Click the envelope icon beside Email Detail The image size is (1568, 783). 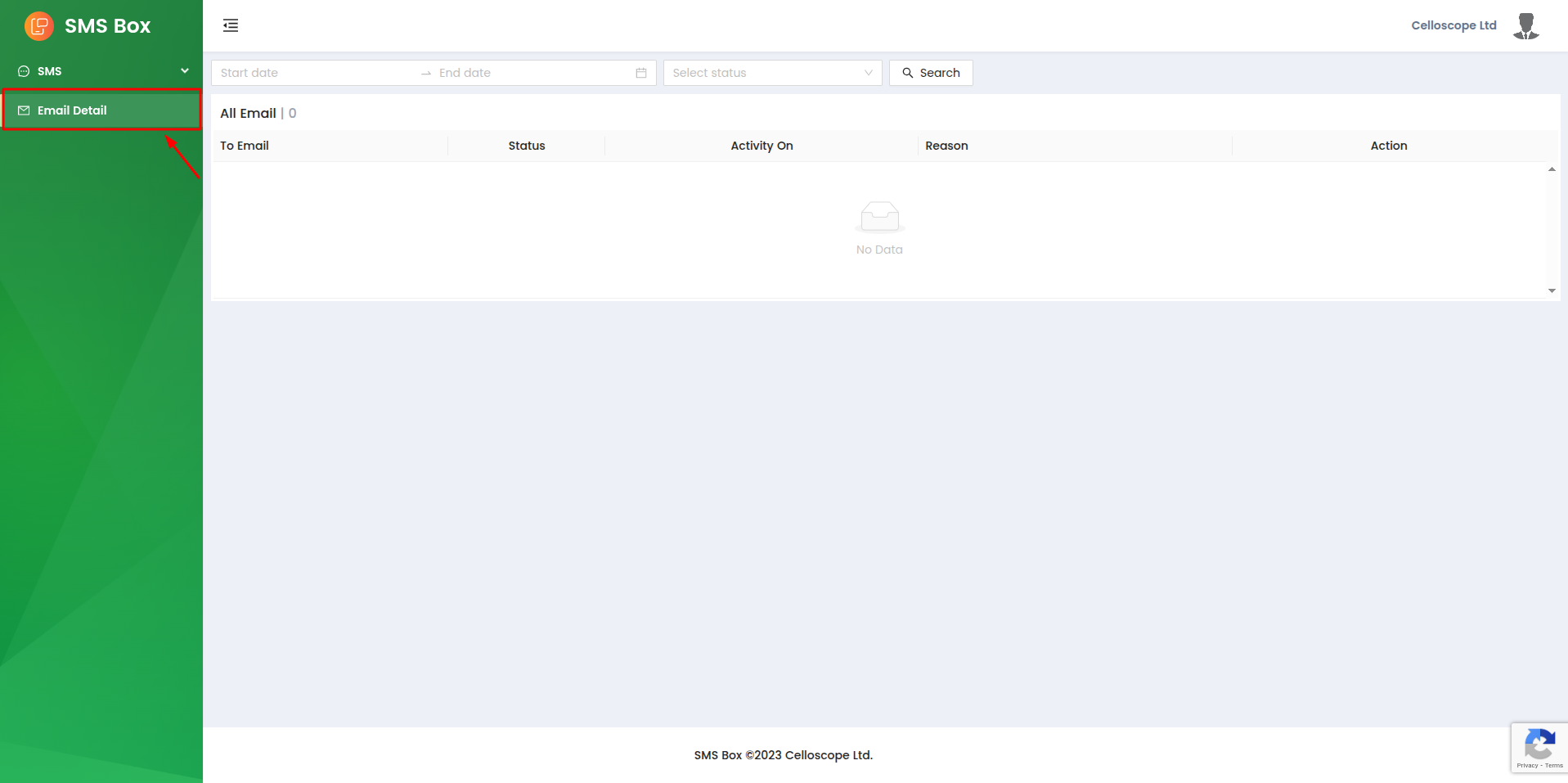coord(24,110)
